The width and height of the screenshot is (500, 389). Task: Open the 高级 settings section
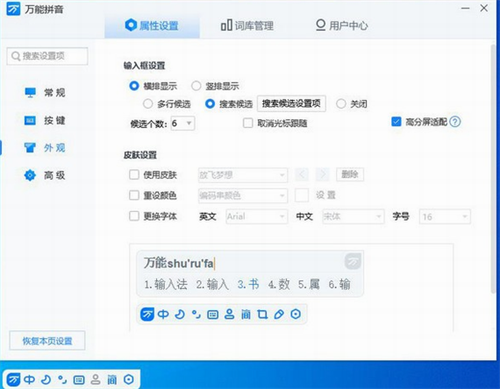pos(45,175)
